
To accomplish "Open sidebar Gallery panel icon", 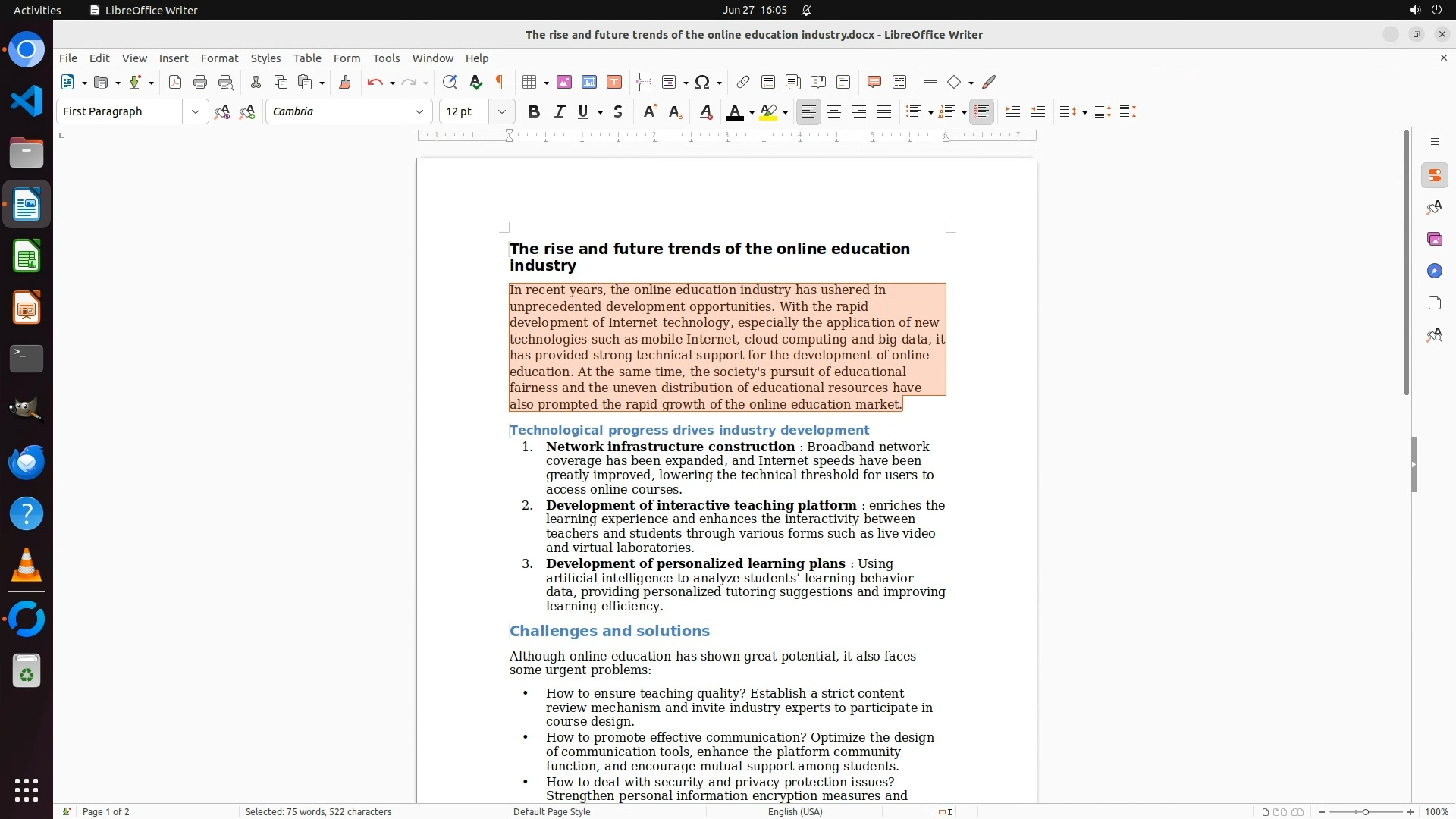I will pyautogui.click(x=1434, y=239).
